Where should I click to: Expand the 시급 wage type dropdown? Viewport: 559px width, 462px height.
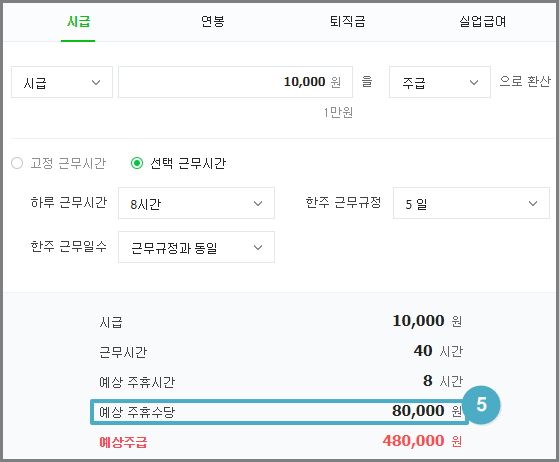pyautogui.click(x=62, y=82)
